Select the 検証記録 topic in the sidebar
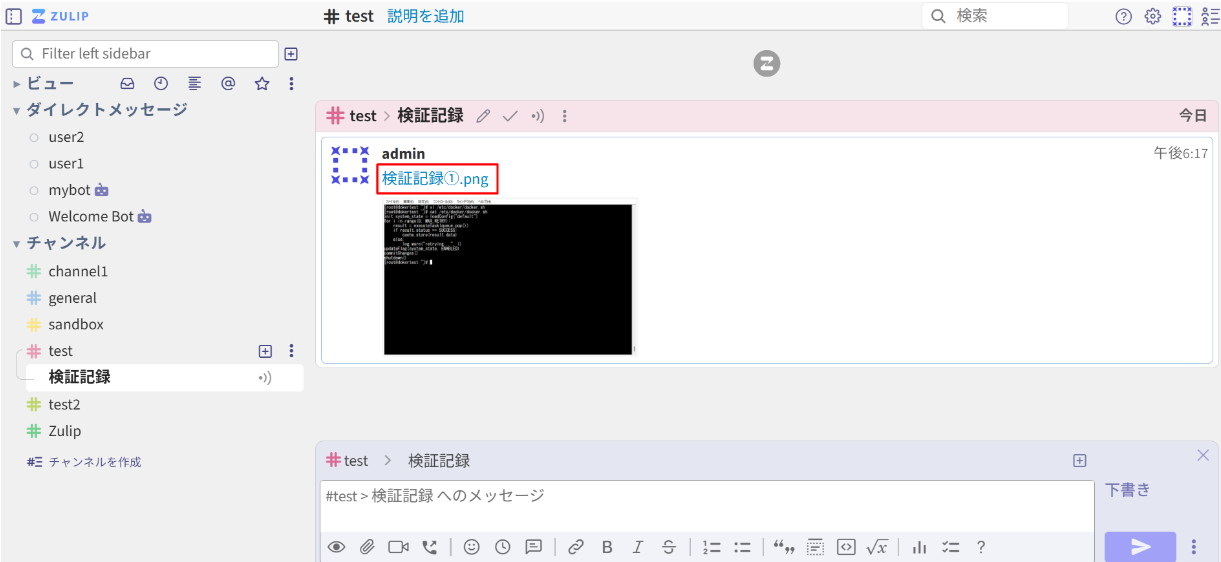Screen dimensions: 1221x562 pos(80,377)
